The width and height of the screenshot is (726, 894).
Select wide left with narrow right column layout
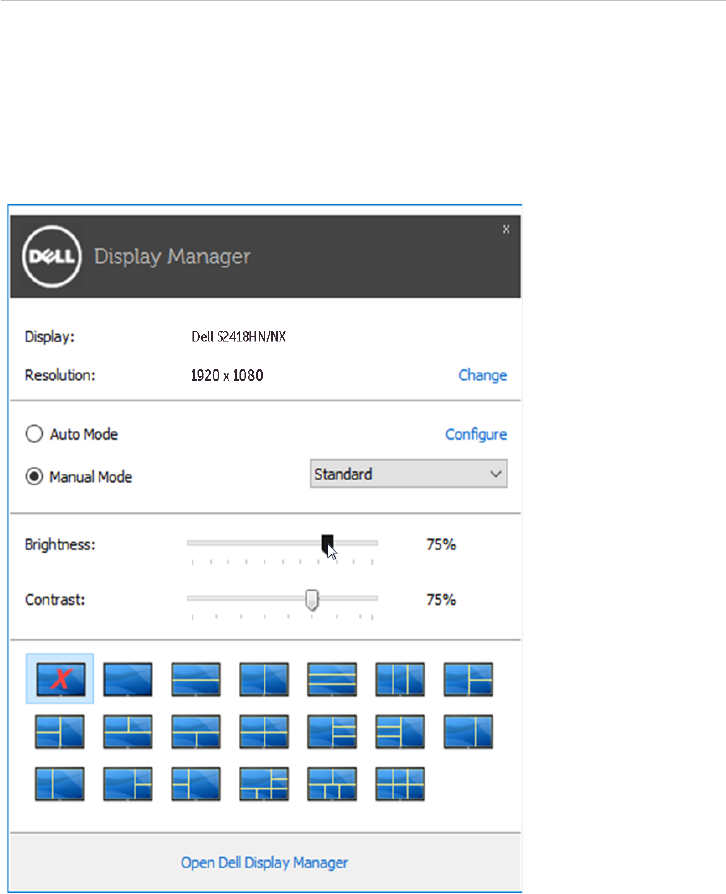click(x=468, y=732)
